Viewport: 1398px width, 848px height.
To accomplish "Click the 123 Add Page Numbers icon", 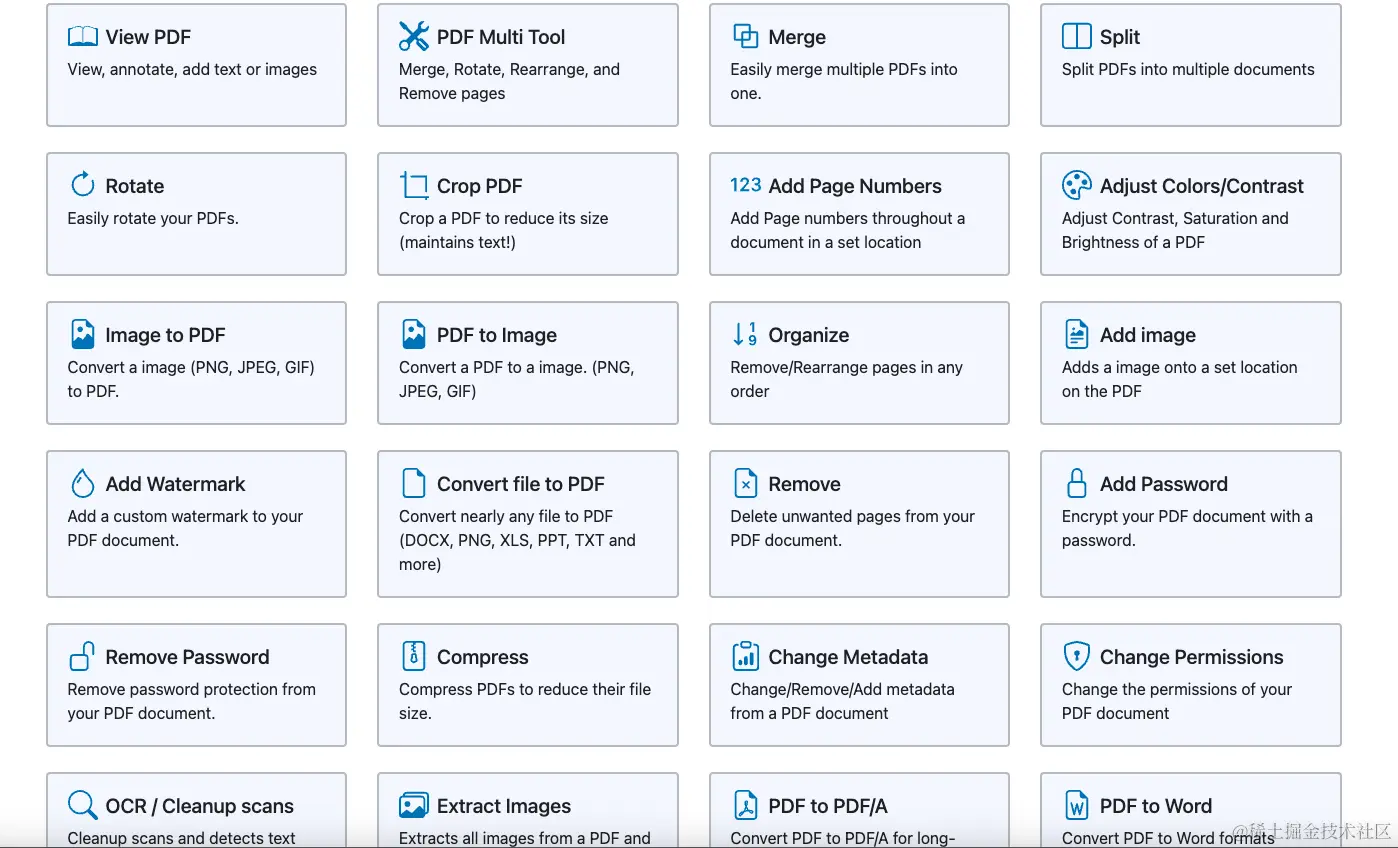I will [746, 185].
